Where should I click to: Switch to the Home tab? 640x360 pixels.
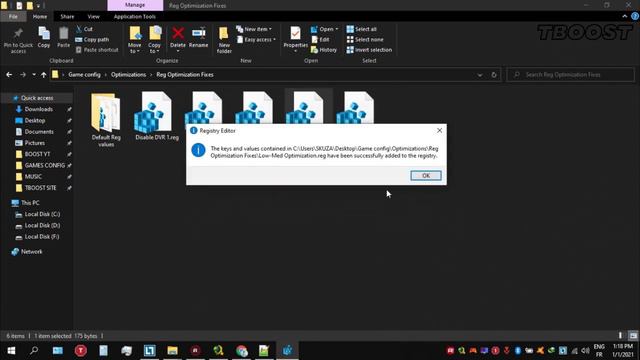(x=40, y=17)
